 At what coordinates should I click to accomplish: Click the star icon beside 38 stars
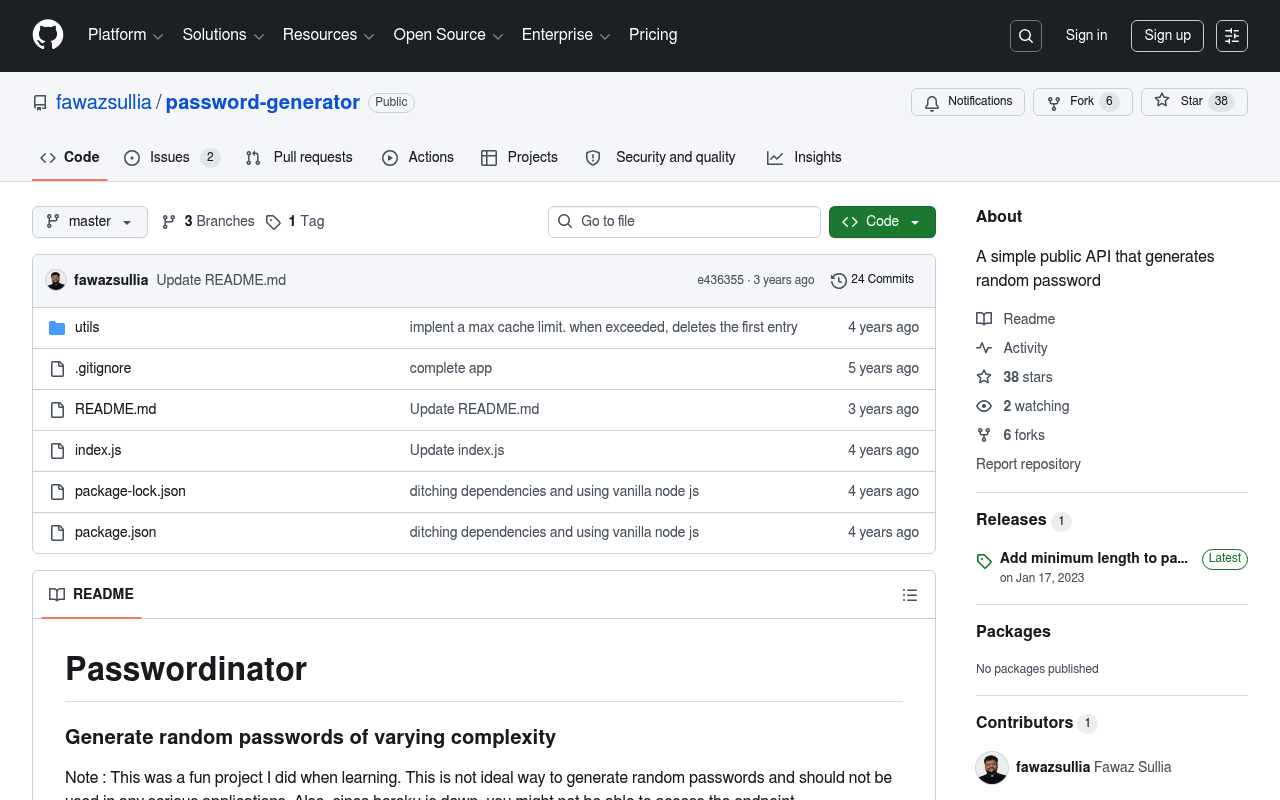point(984,377)
